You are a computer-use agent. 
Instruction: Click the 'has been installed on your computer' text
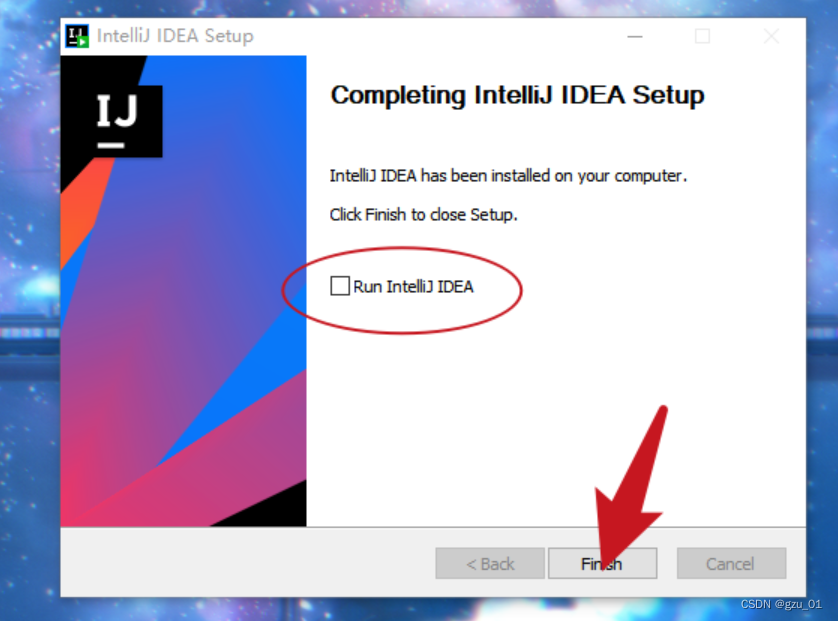554,176
